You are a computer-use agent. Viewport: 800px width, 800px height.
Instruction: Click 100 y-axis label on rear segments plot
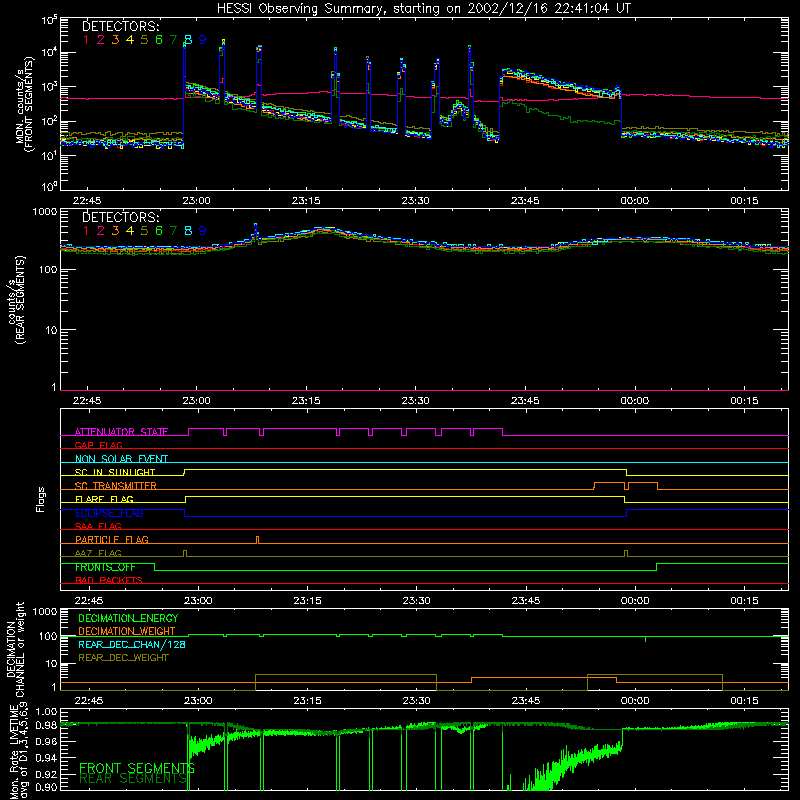pos(47,270)
